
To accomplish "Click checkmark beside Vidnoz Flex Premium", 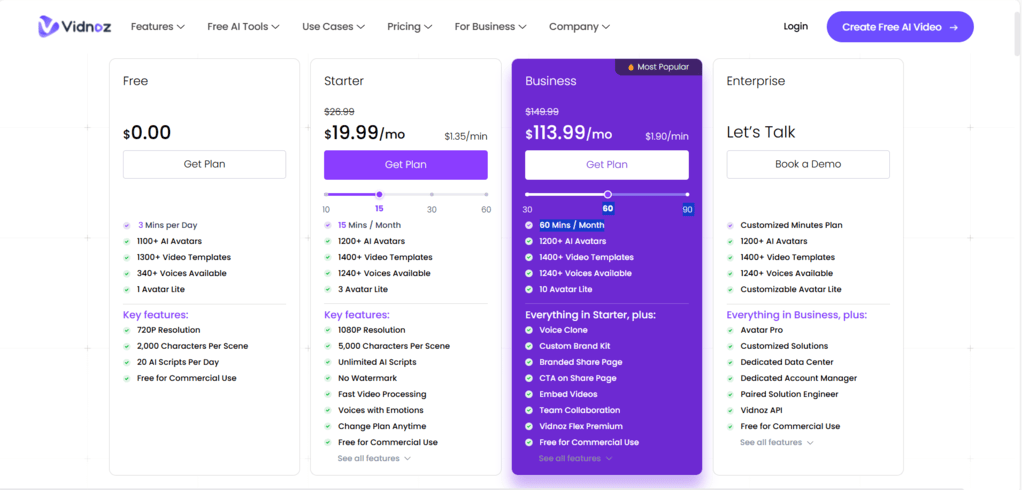I will pos(529,426).
